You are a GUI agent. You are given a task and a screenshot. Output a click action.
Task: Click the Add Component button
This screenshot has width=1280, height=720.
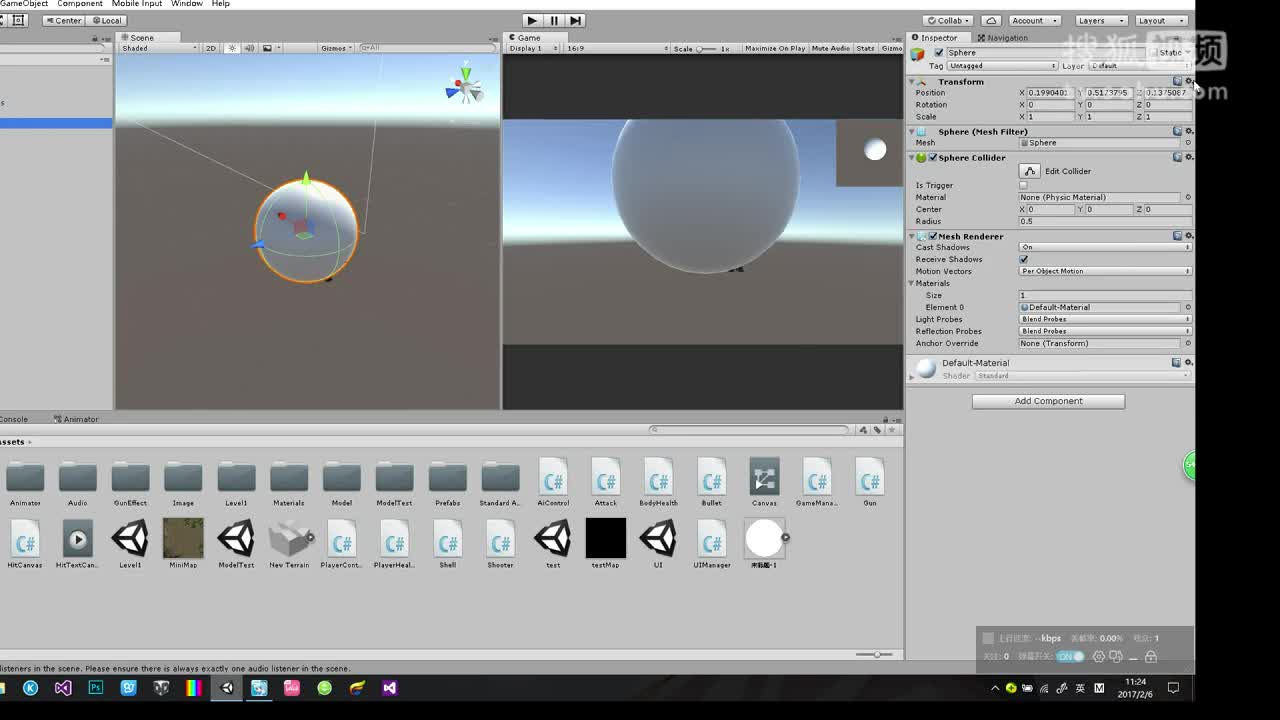point(1048,400)
